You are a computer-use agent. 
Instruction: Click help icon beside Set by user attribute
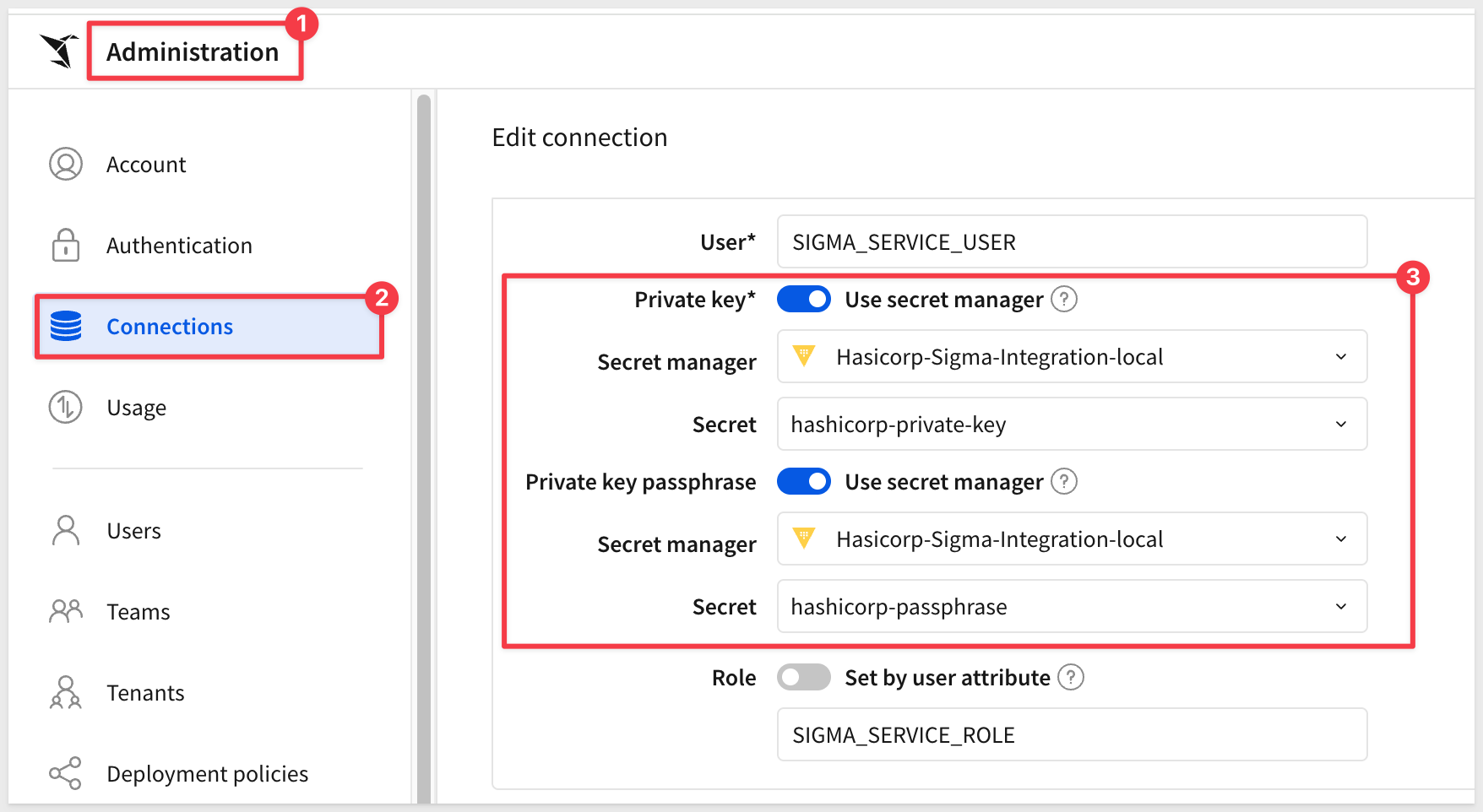1071,677
